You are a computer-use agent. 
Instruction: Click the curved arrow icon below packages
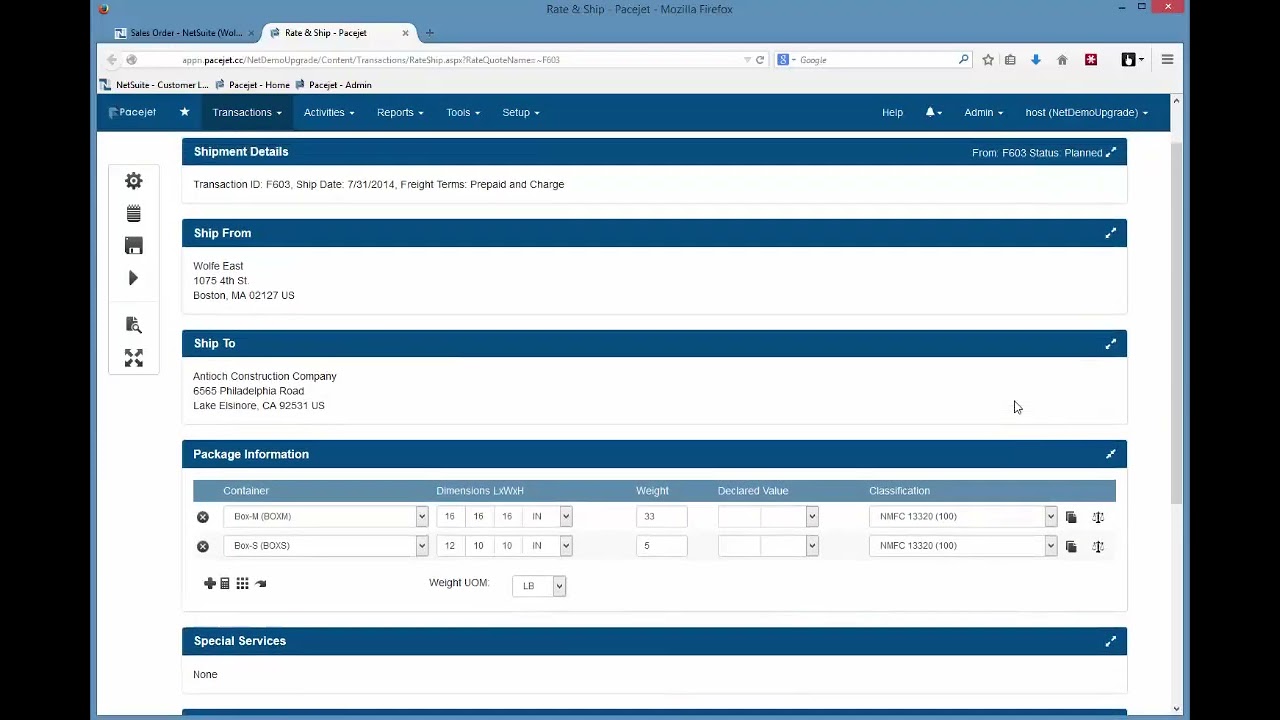(x=261, y=583)
